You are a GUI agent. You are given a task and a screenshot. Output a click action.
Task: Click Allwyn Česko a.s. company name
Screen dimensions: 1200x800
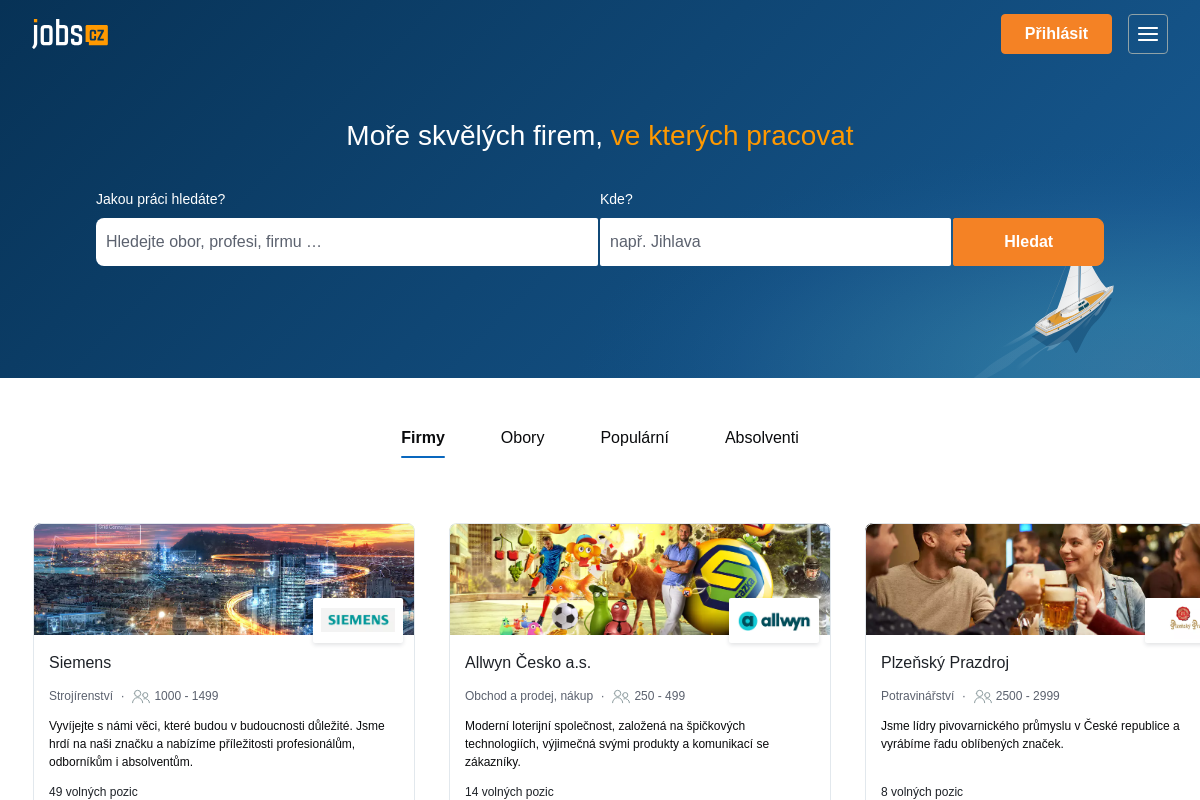pyautogui.click(x=528, y=662)
